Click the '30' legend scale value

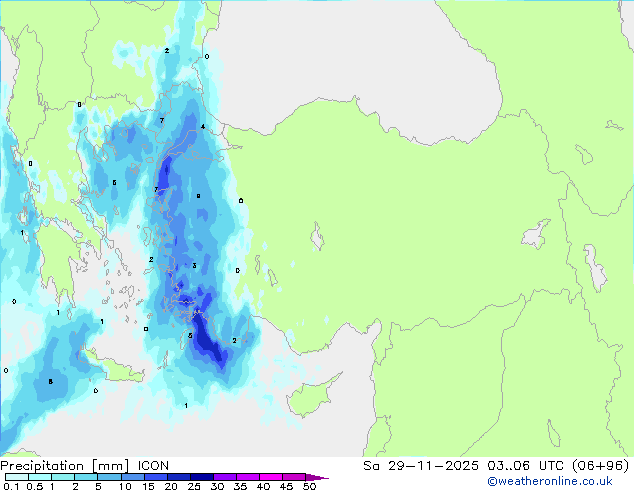(x=217, y=486)
